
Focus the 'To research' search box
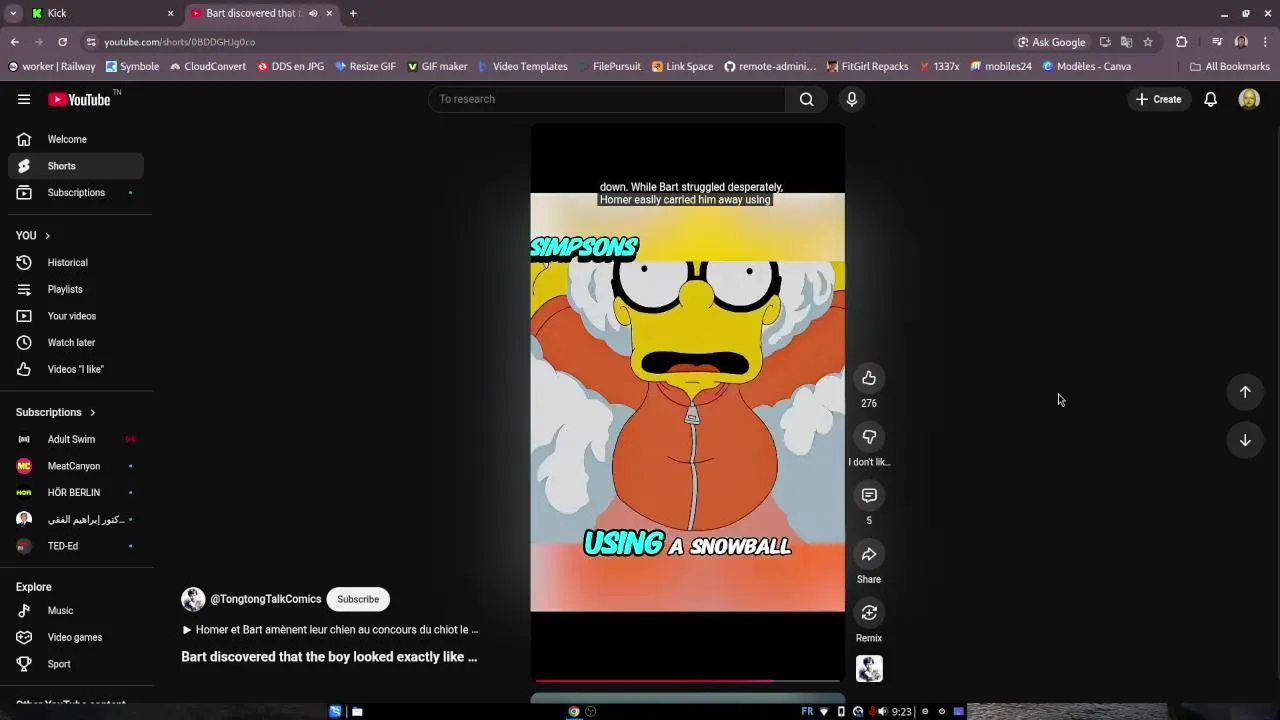click(608, 99)
